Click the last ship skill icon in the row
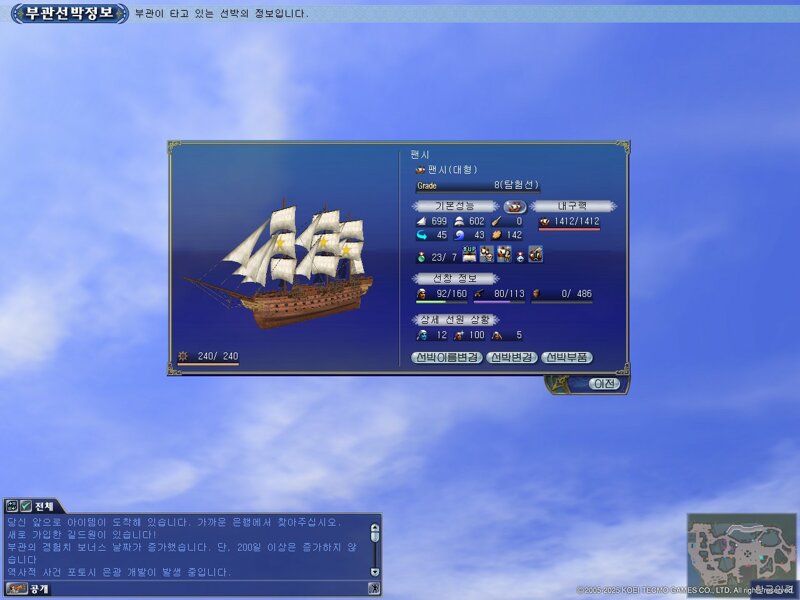 (535, 254)
